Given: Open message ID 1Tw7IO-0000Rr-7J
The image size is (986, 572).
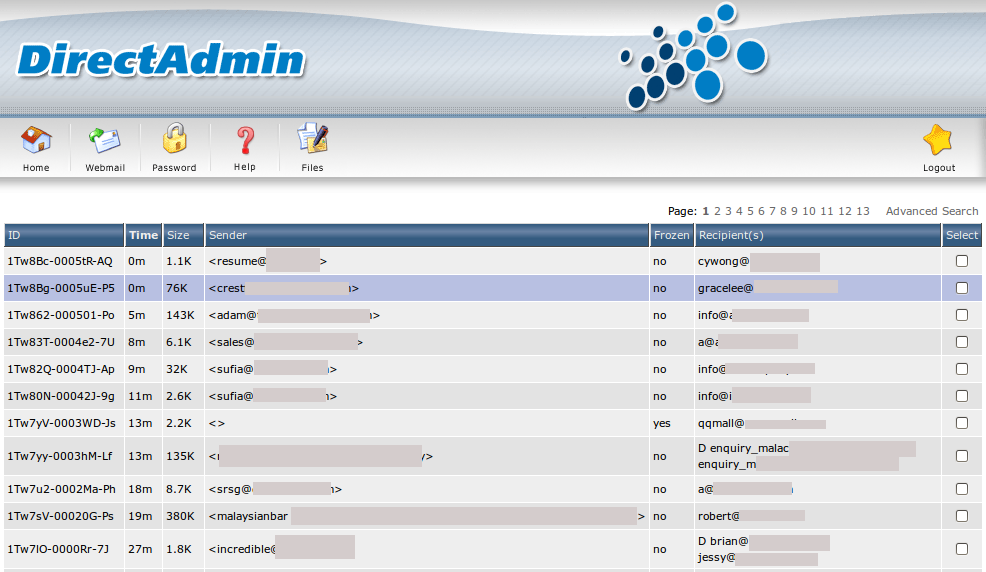Looking at the screenshot, I should 58,549.
